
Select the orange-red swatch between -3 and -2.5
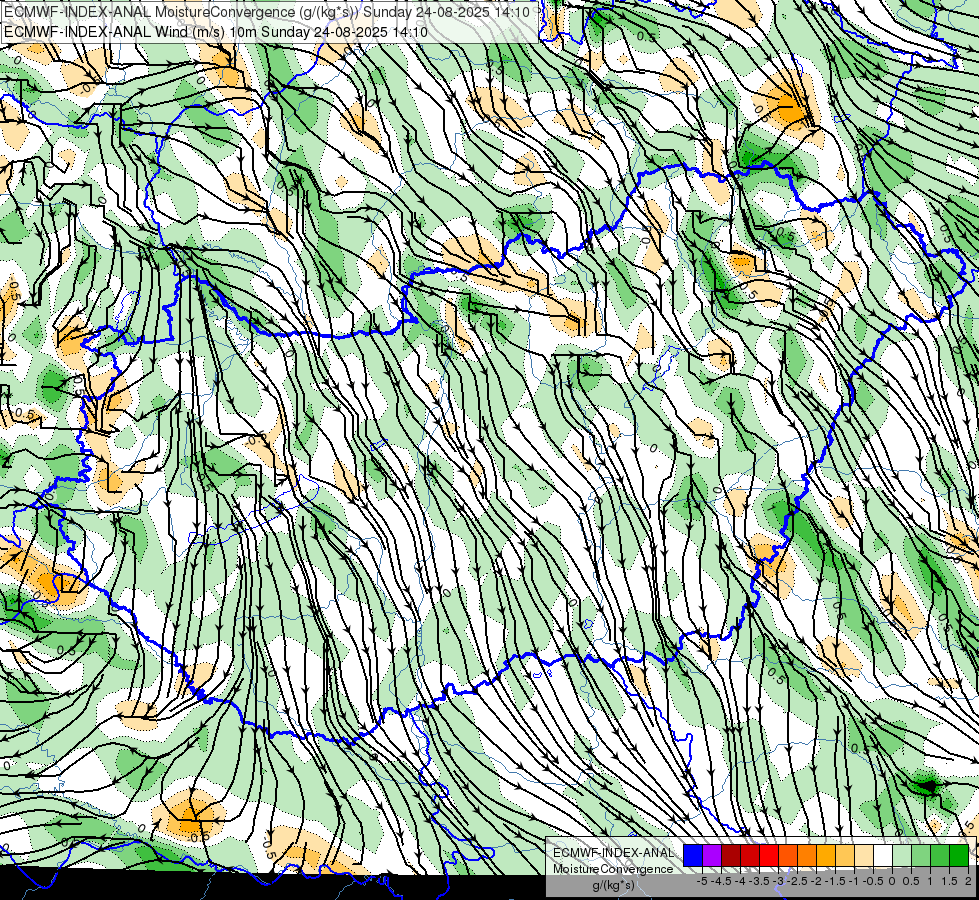tap(788, 856)
